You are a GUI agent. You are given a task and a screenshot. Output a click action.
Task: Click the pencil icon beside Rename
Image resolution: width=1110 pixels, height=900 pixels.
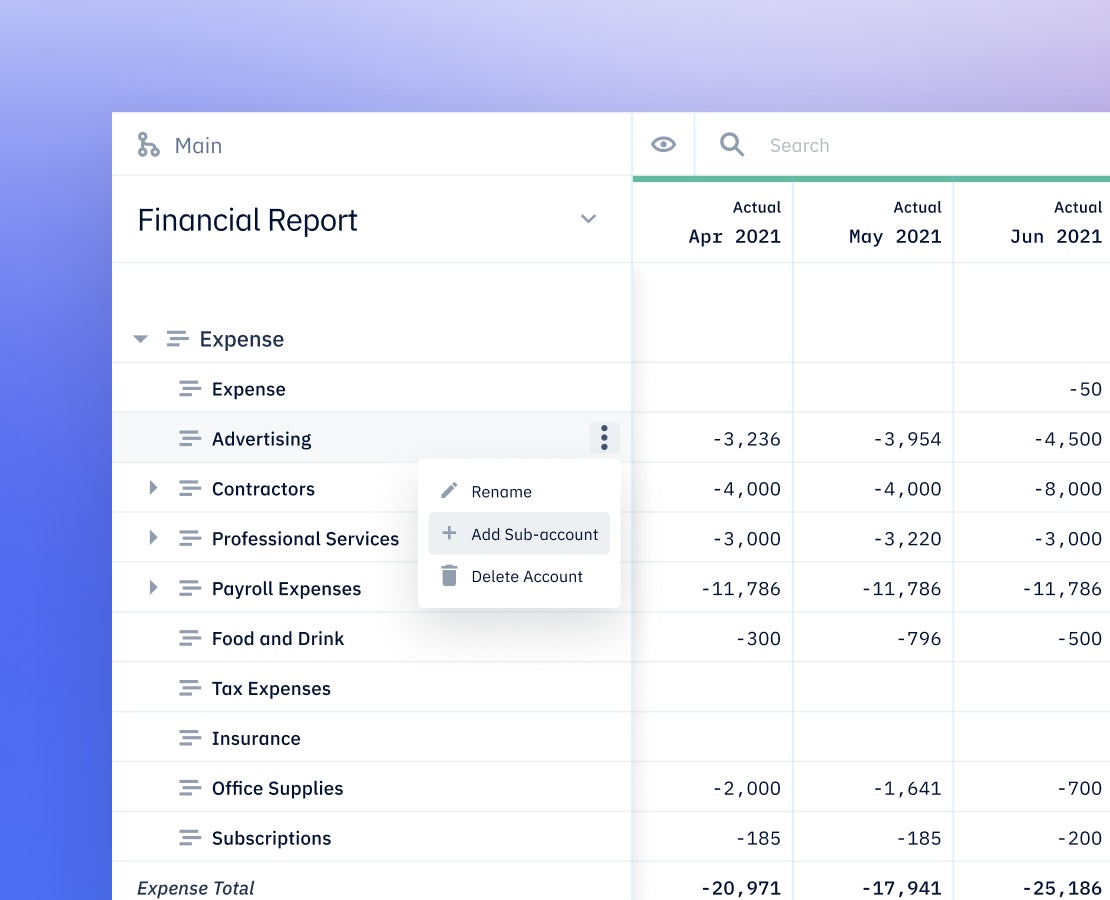(449, 490)
